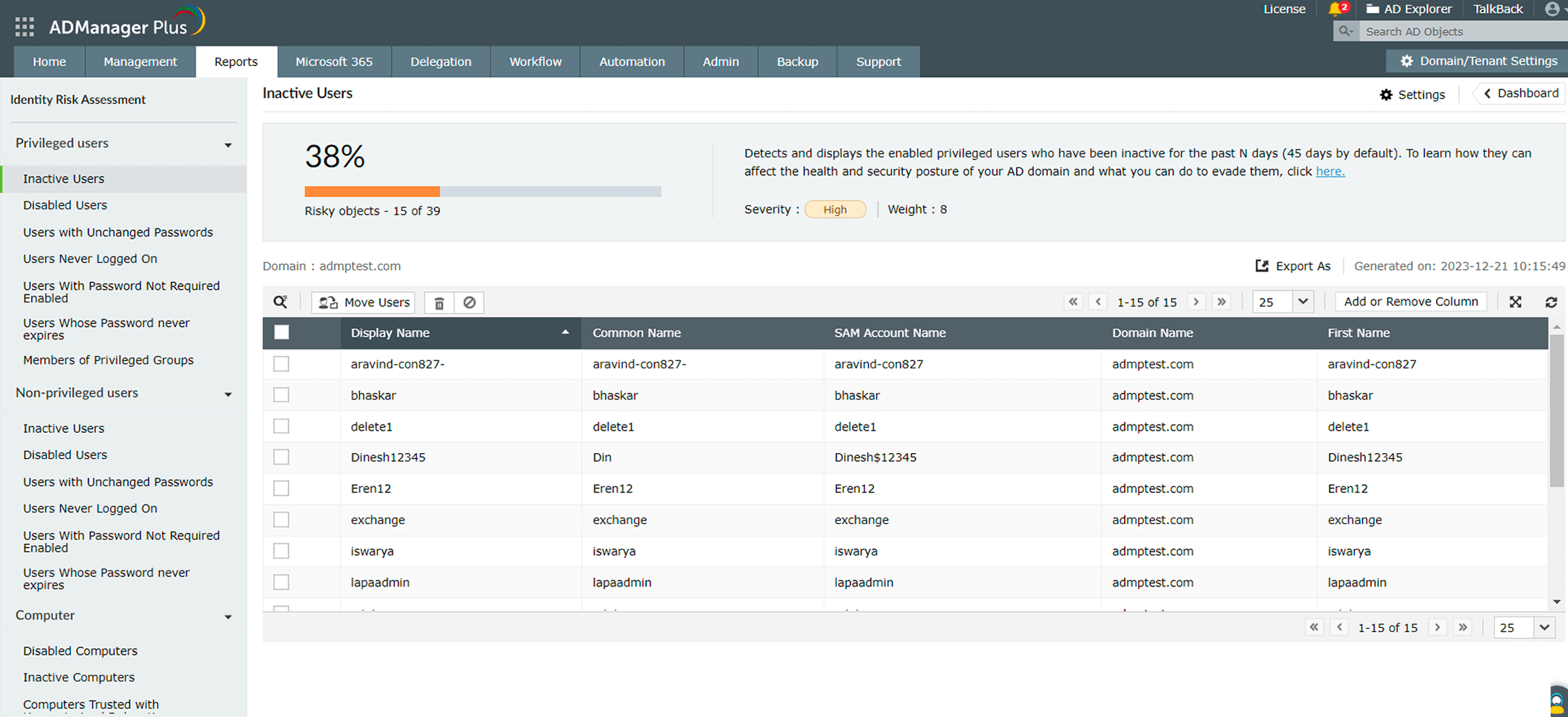
Task: Select the checkbox for bhaskar row
Action: (x=281, y=395)
